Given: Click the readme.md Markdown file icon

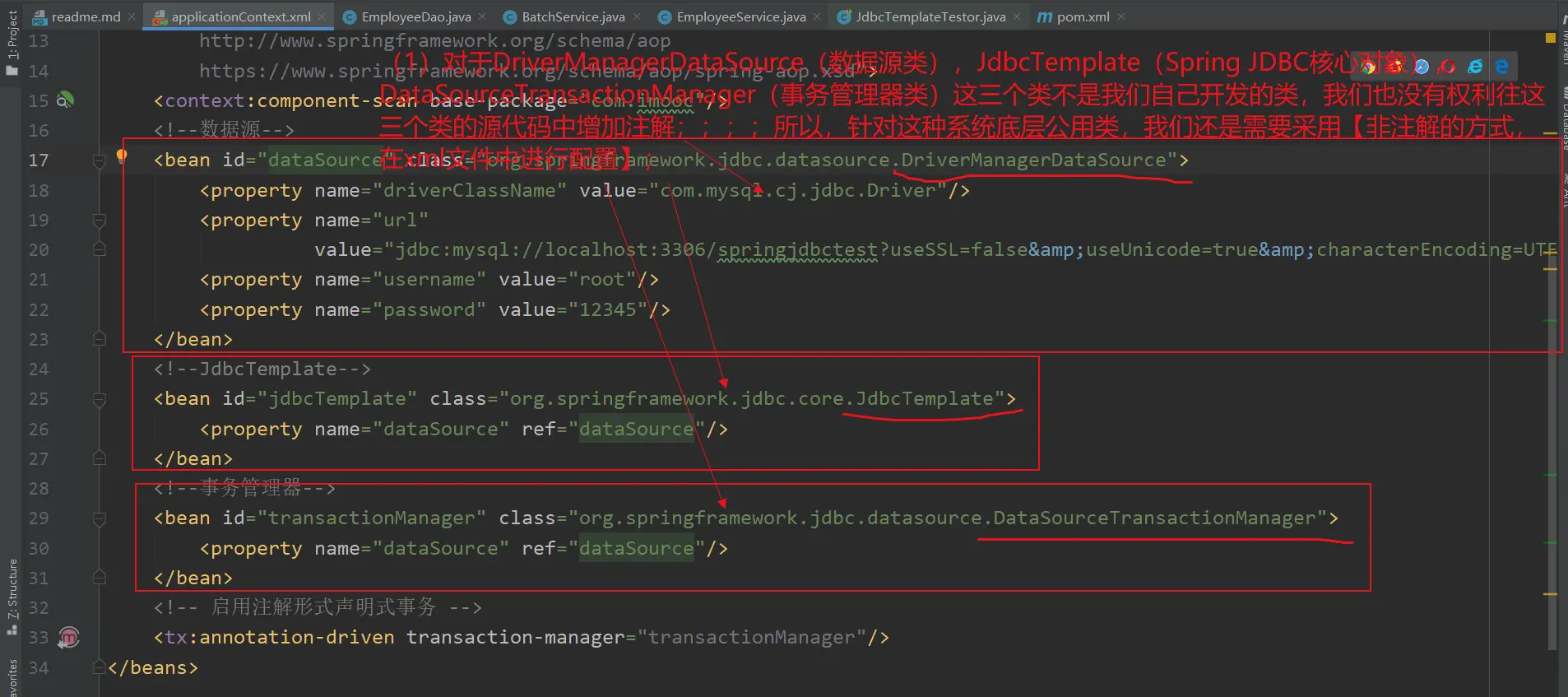Looking at the screenshot, I should click(x=40, y=17).
